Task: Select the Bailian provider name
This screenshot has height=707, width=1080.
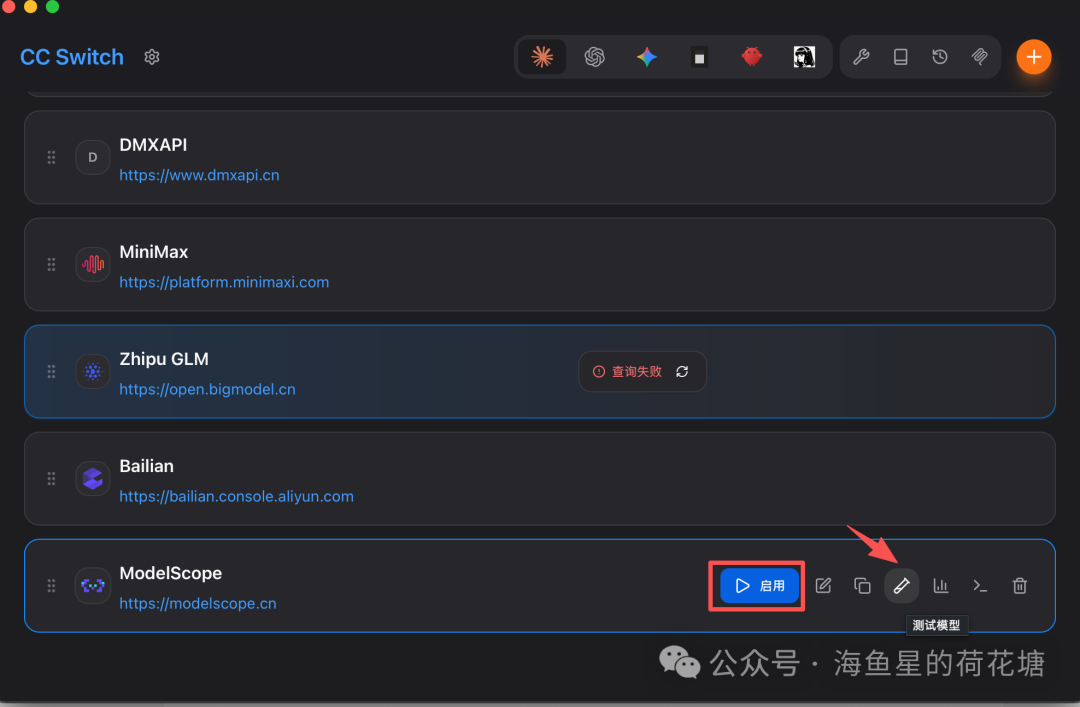Action: [147, 466]
